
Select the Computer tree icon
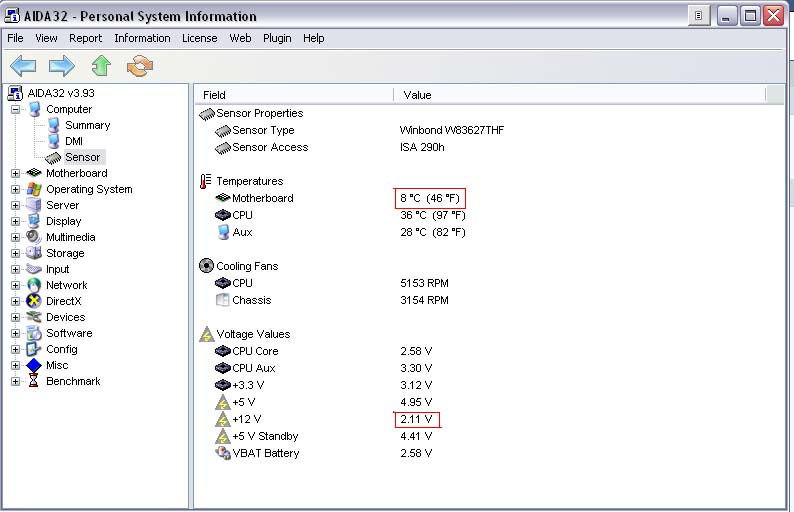point(34,109)
